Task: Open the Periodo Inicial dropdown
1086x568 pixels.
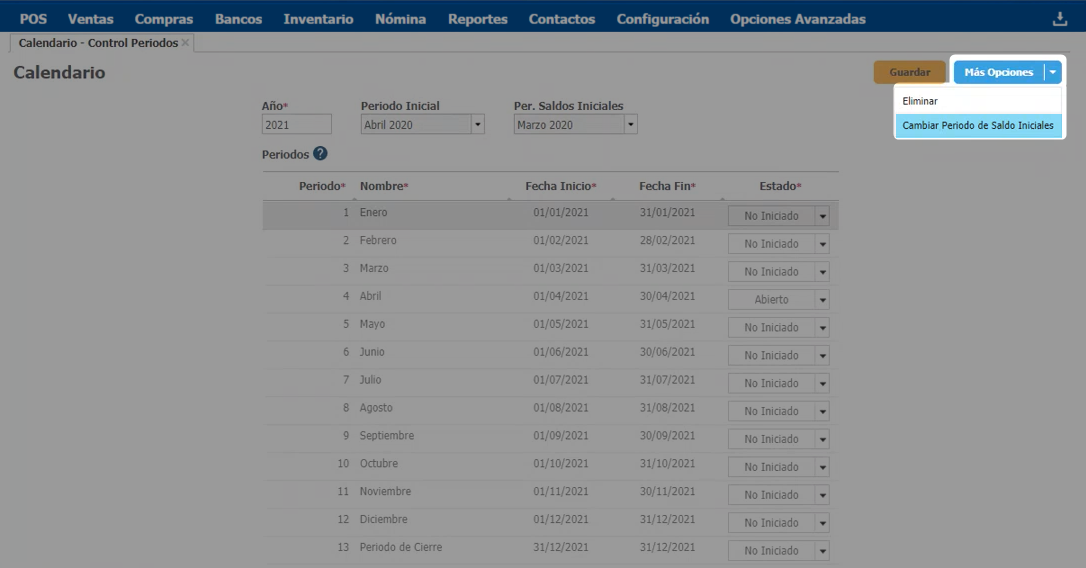Action: (477, 125)
